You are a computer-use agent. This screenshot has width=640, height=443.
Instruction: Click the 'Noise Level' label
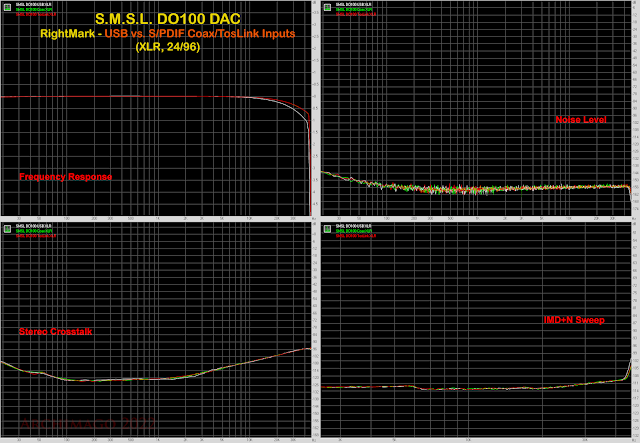point(581,120)
